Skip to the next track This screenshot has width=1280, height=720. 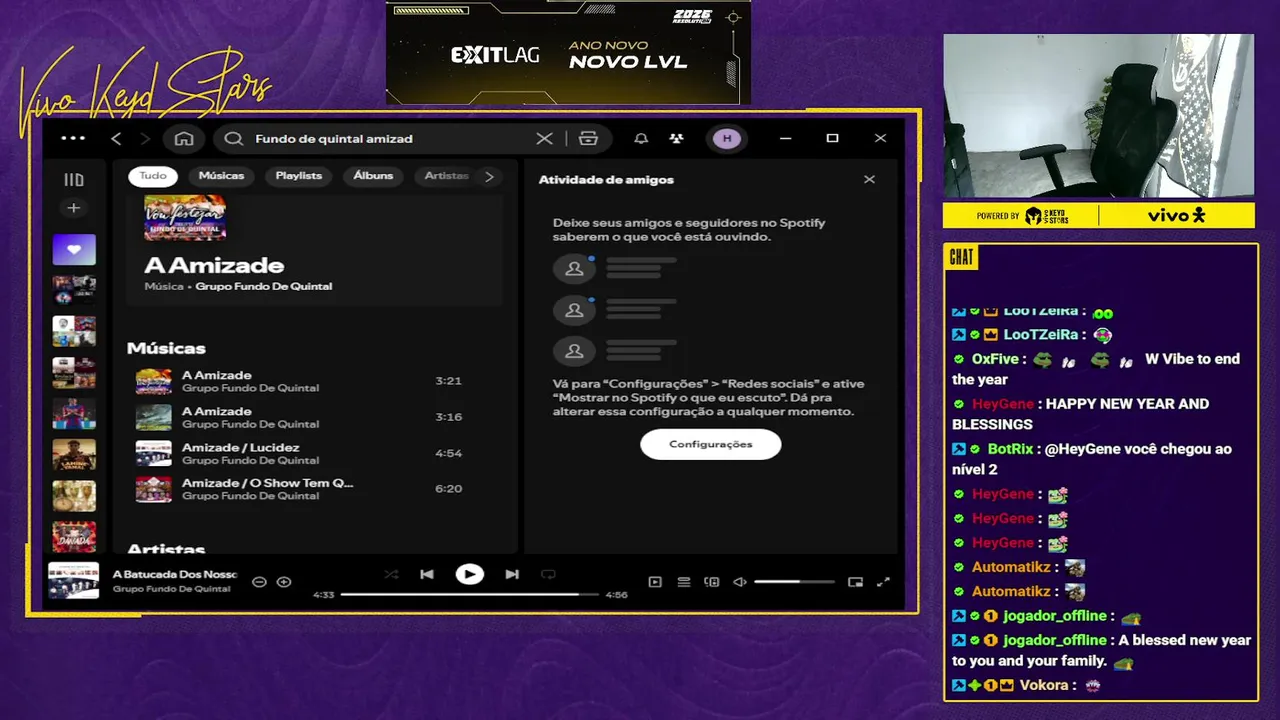(x=512, y=574)
